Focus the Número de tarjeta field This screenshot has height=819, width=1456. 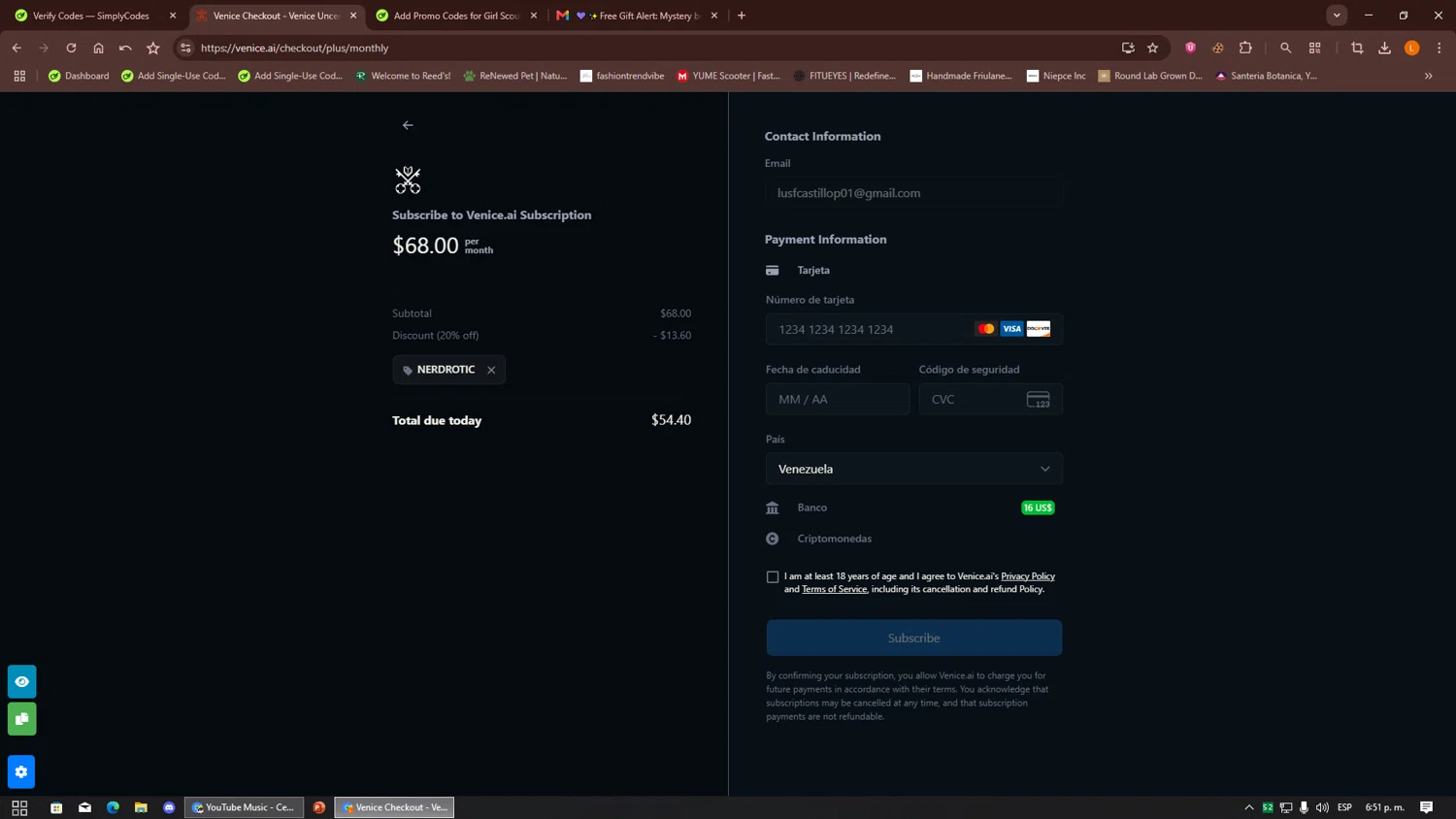tap(913, 329)
